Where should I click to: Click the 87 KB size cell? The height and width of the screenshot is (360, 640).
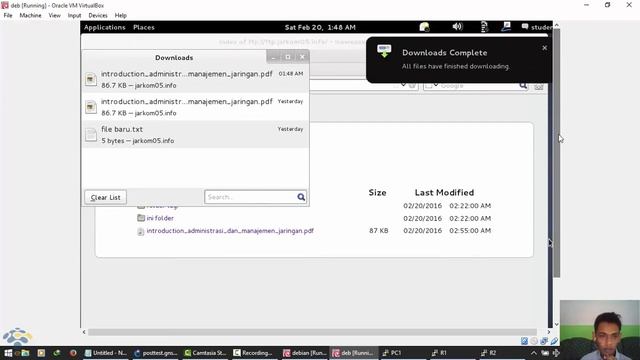379,231
